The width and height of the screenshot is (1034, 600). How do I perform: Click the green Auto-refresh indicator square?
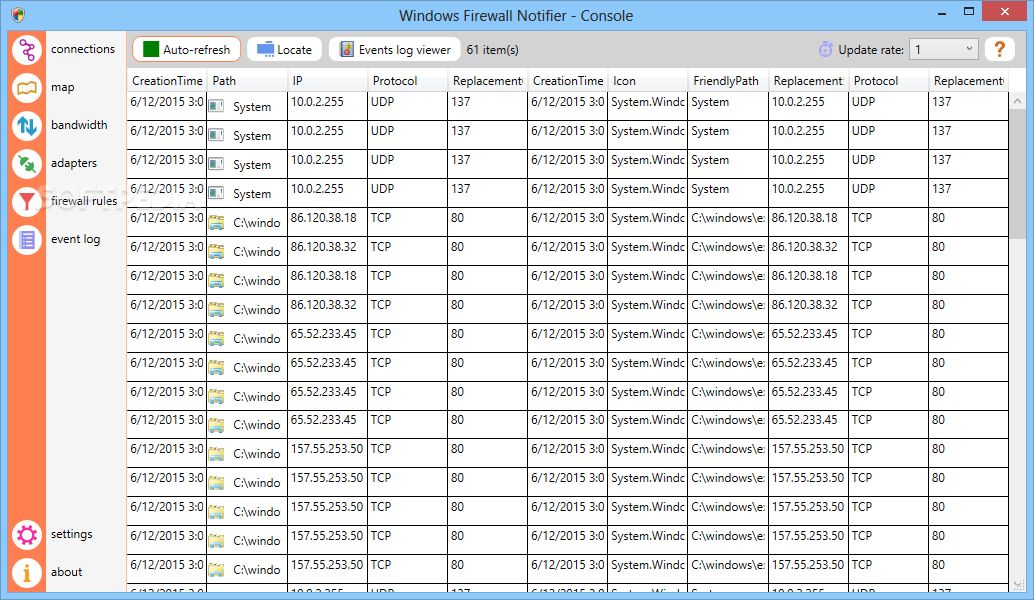[x=151, y=49]
